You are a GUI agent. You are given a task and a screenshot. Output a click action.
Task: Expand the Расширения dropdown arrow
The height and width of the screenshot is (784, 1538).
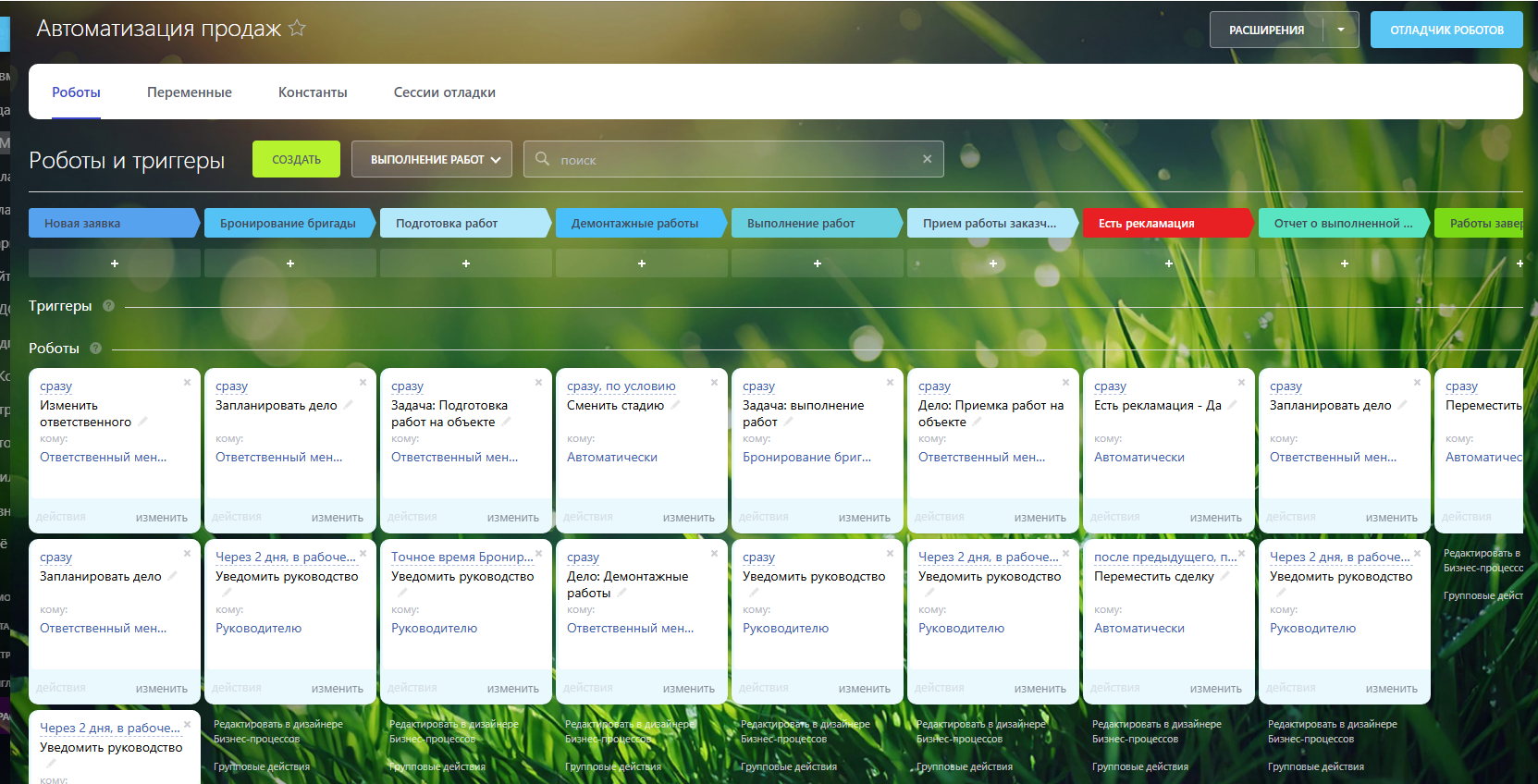1341,30
